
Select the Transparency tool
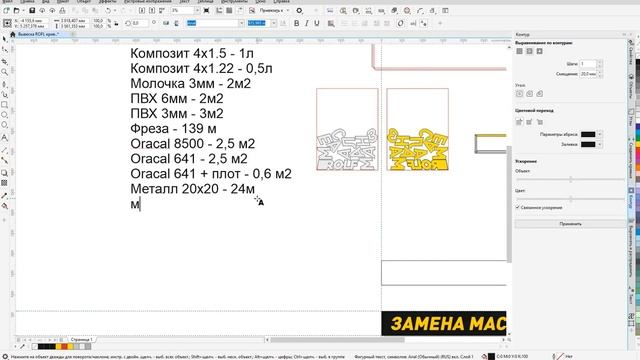[x=4, y=183]
